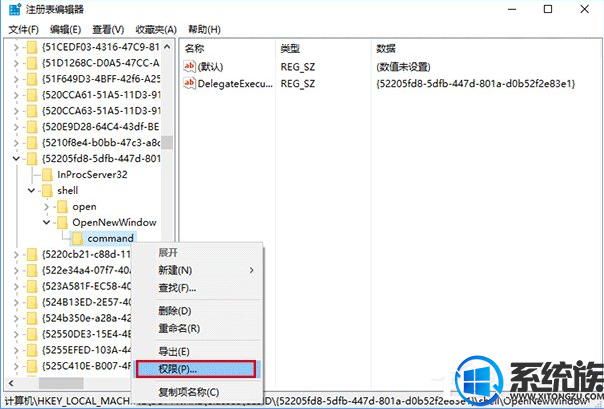Screen dimensions: 604x409
Task: Click the folder icon of {524B13ED-2E57-4
Action: pos(32,303)
